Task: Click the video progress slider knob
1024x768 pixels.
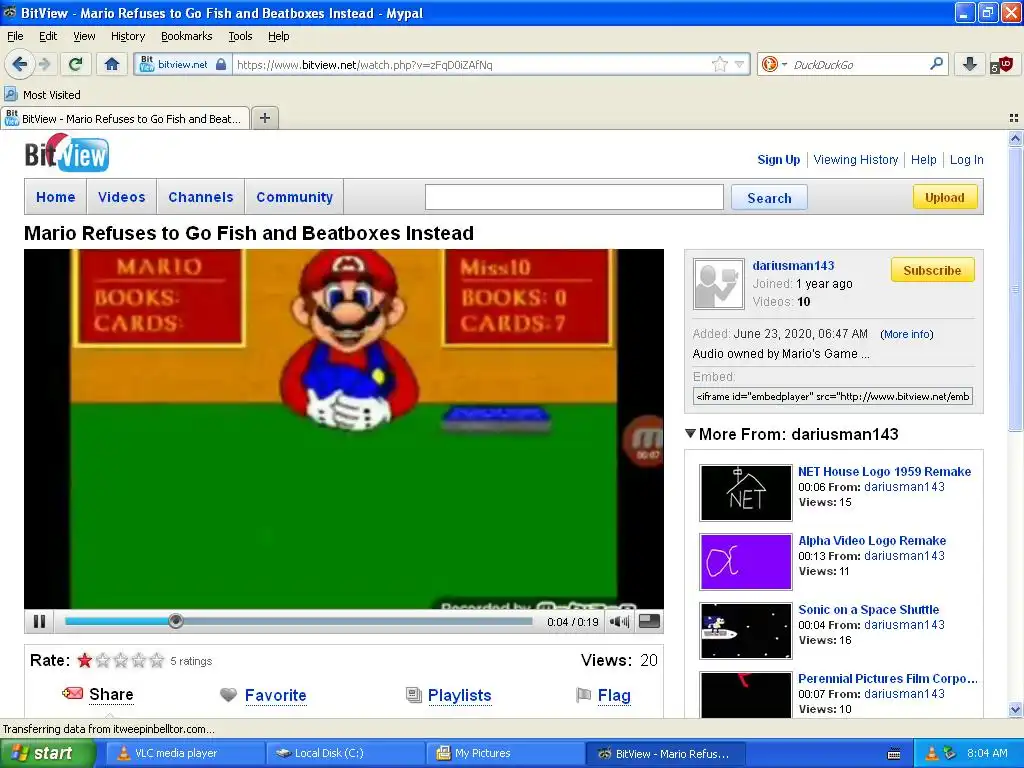Action: (175, 621)
